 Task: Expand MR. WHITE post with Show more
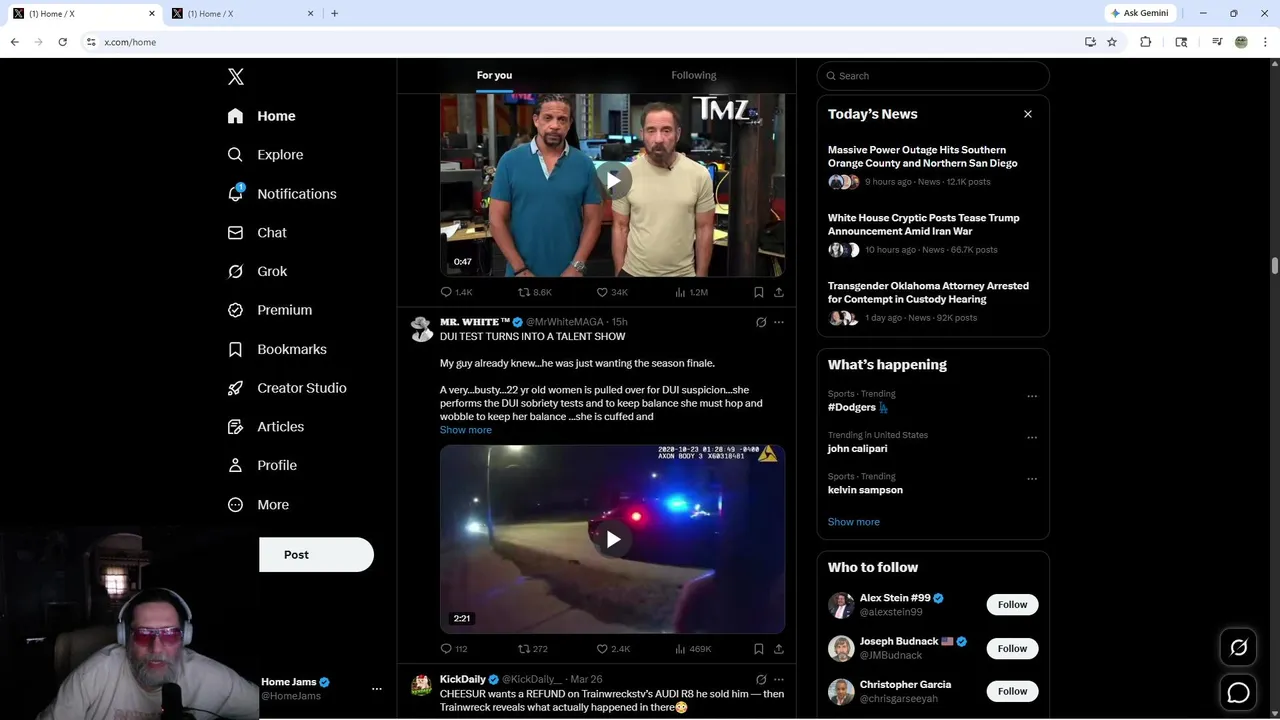pyautogui.click(x=466, y=430)
